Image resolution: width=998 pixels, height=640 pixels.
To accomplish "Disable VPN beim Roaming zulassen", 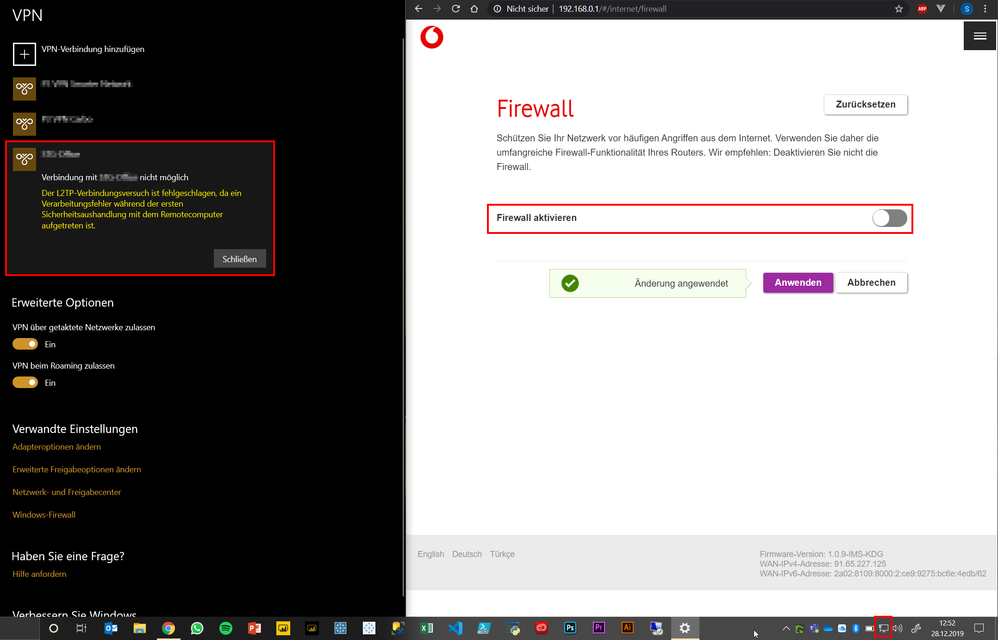I will 23,382.
